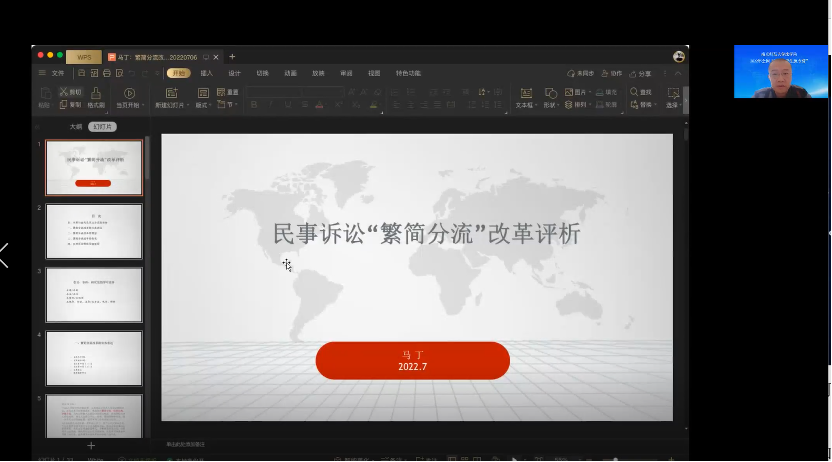Image resolution: width=832 pixels, height=462 pixels.
Task: Switch to the Slides (幻灯片) pane view
Action: (x=102, y=127)
